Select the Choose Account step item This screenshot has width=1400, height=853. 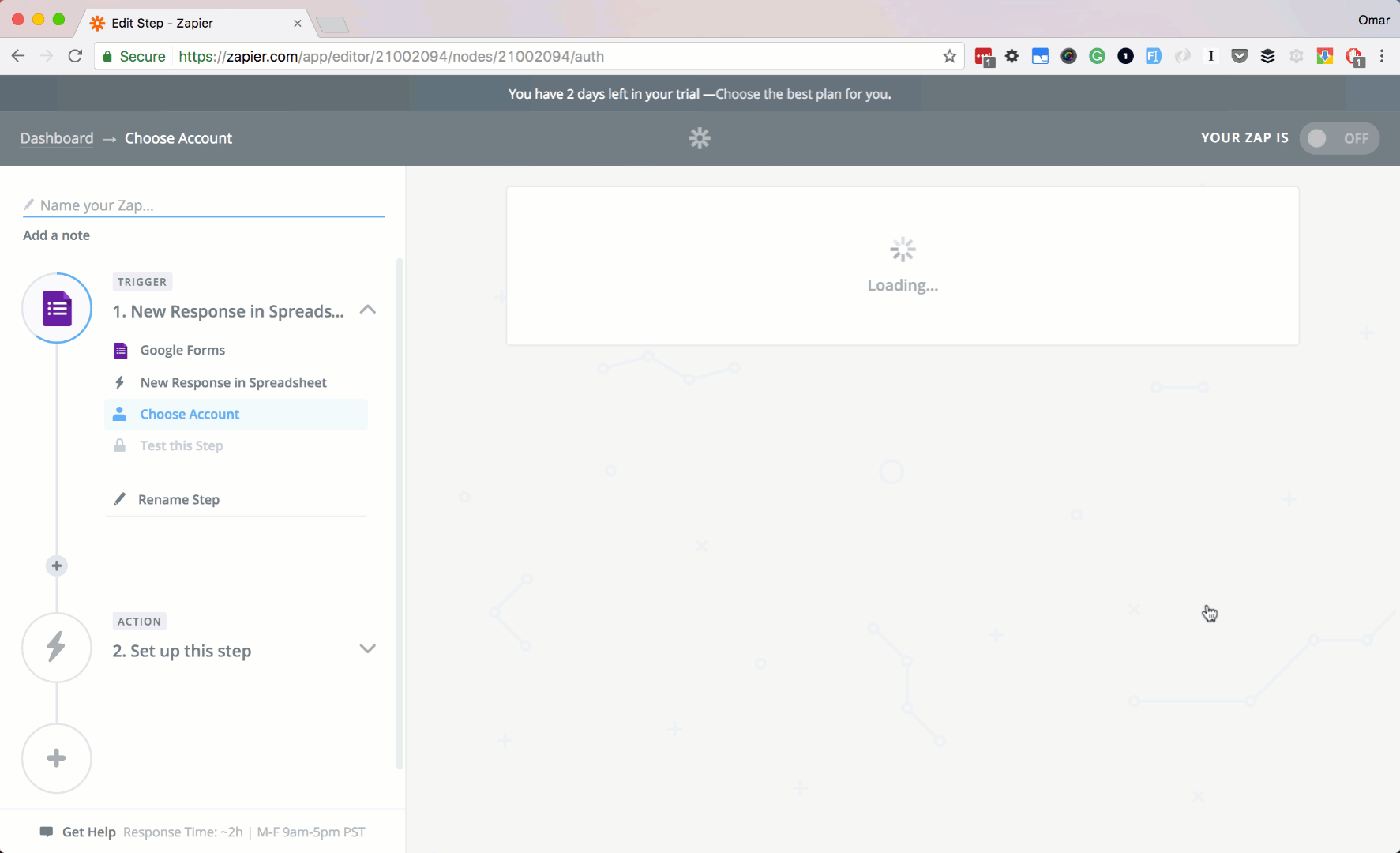point(236,414)
